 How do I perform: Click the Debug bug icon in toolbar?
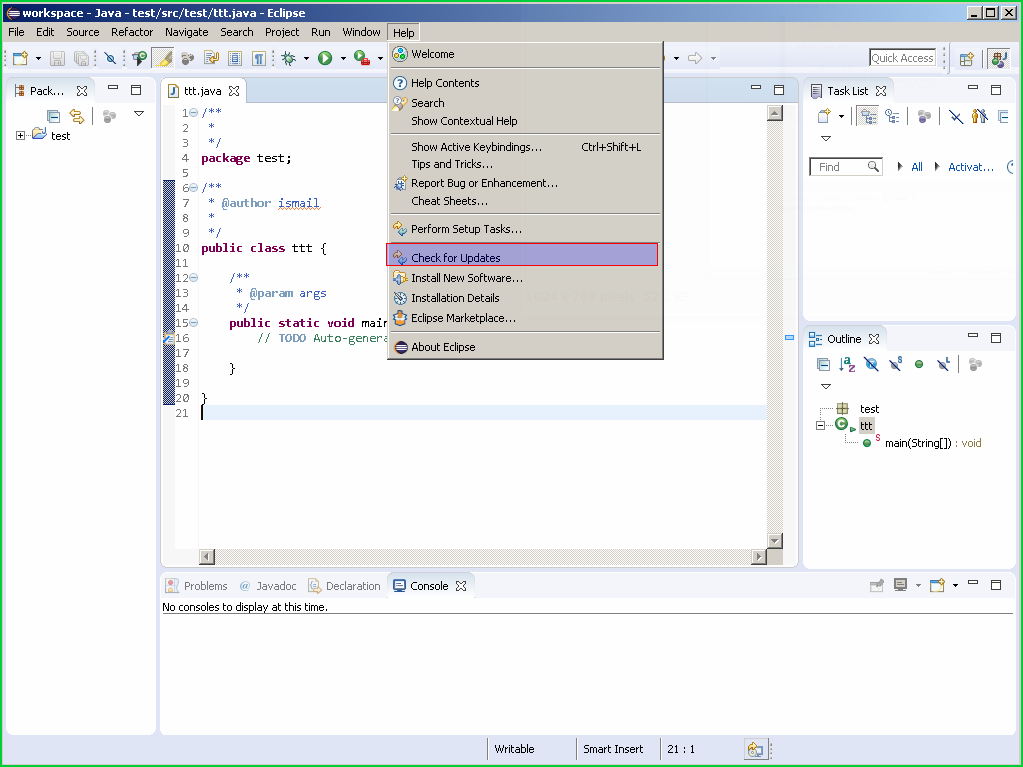(x=288, y=58)
